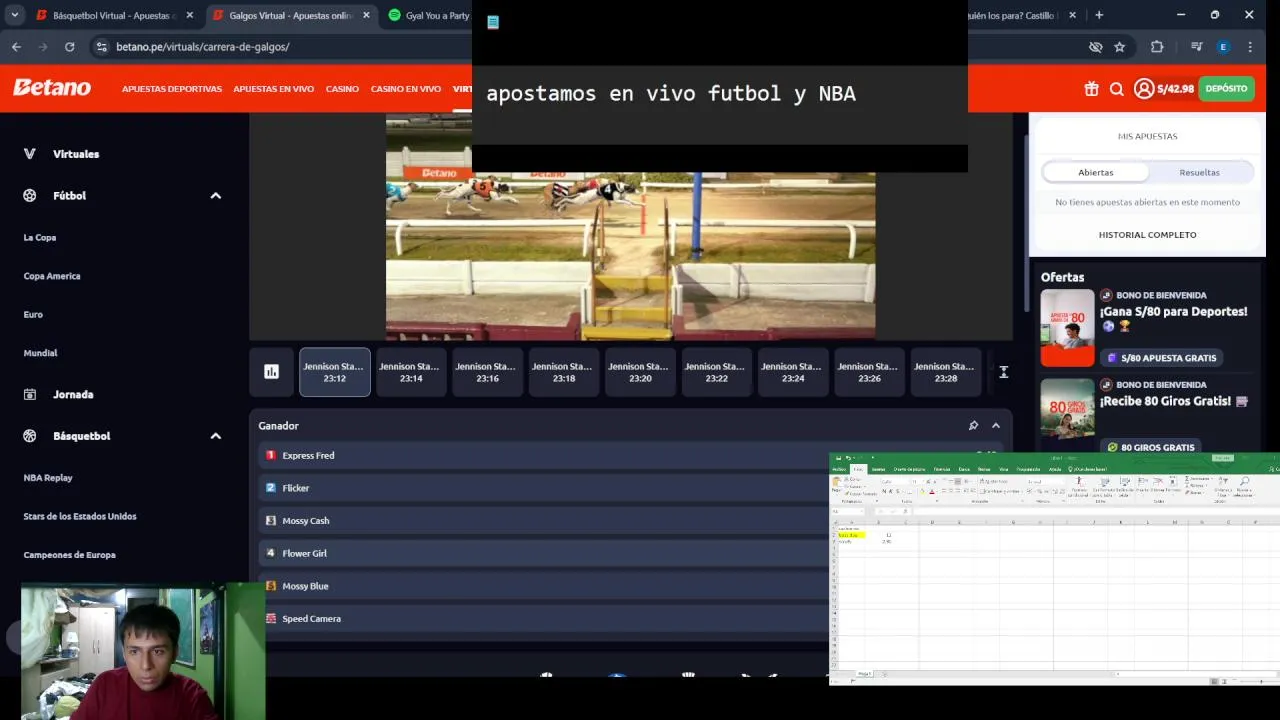Viewport: 1280px width, 720px height.
Task: Pick Flower Girl as winner
Action: pyautogui.click(x=544, y=553)
